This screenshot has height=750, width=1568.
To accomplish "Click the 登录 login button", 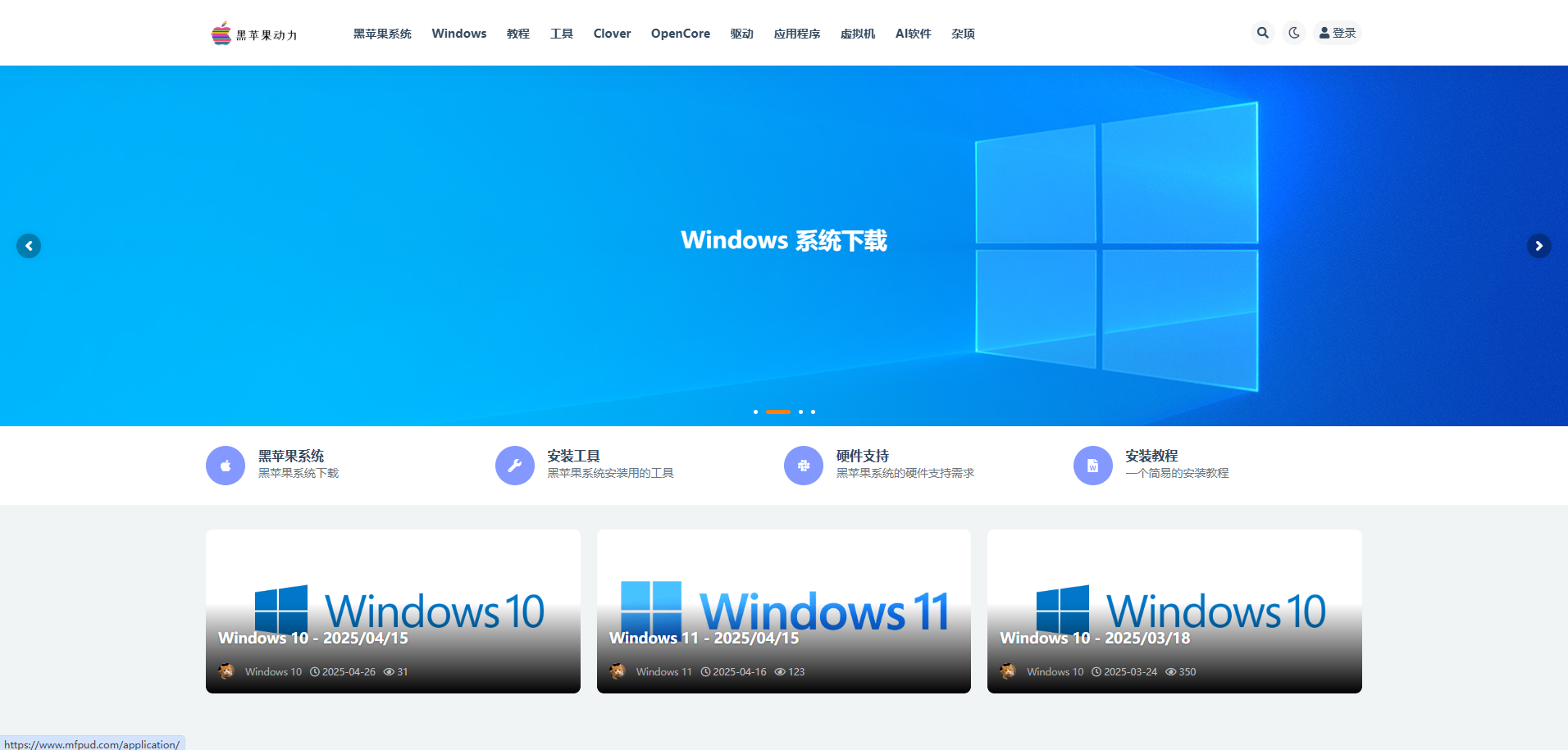I will click(1338, 33).
